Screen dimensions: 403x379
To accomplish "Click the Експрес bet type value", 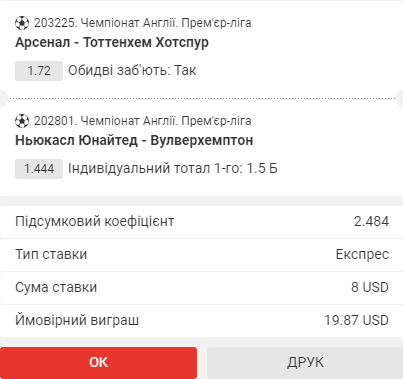I will (x=362, y=255).
